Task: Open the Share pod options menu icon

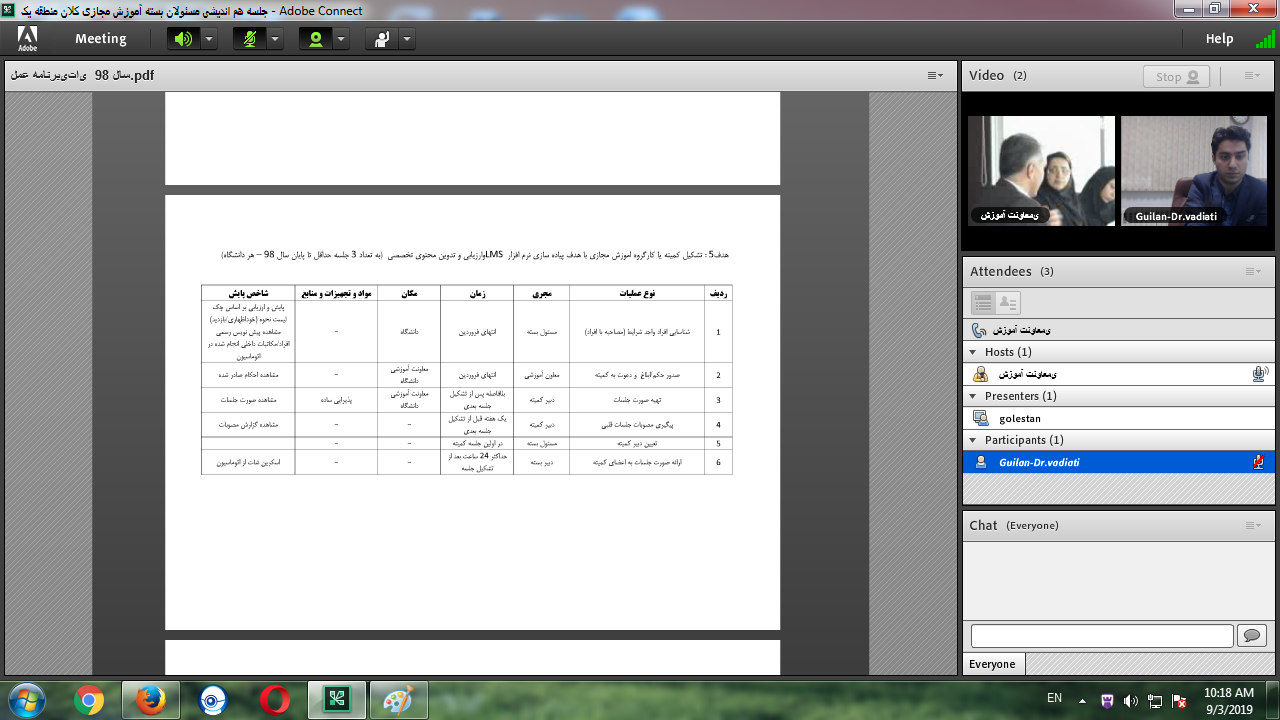Action: [935, 76]
